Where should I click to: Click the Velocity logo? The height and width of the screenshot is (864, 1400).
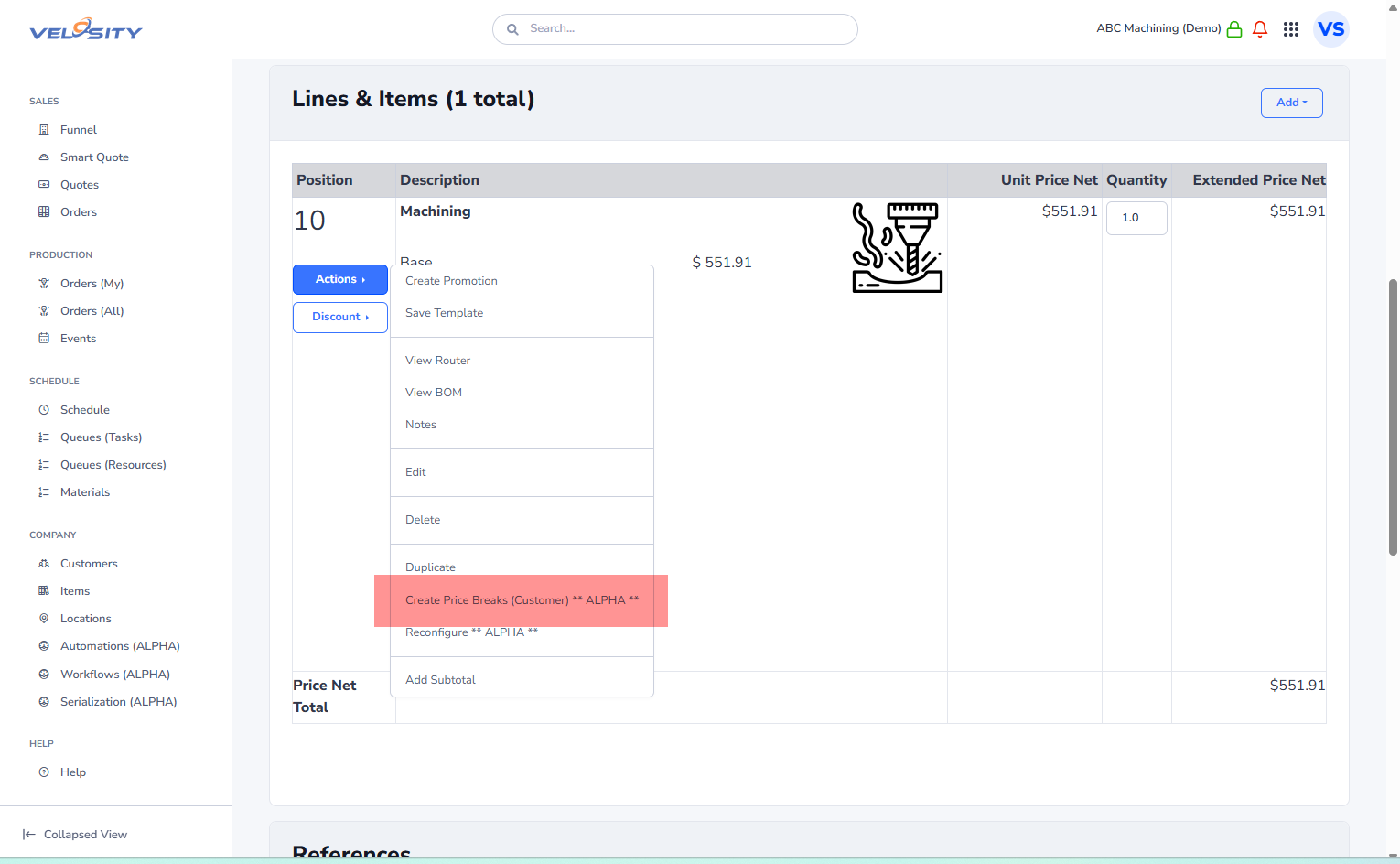86,30
